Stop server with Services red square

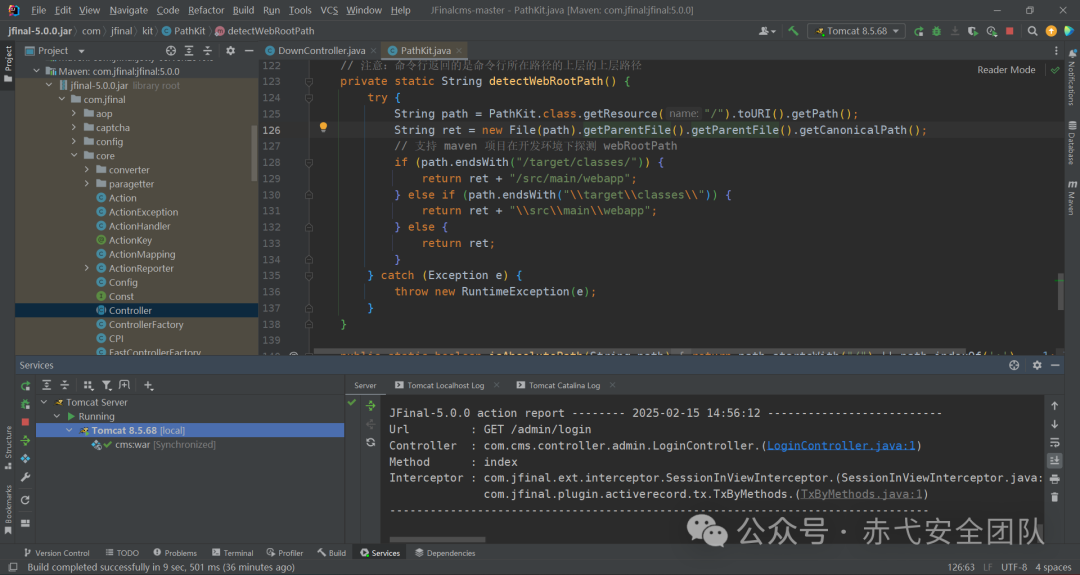tap(25, 421)
